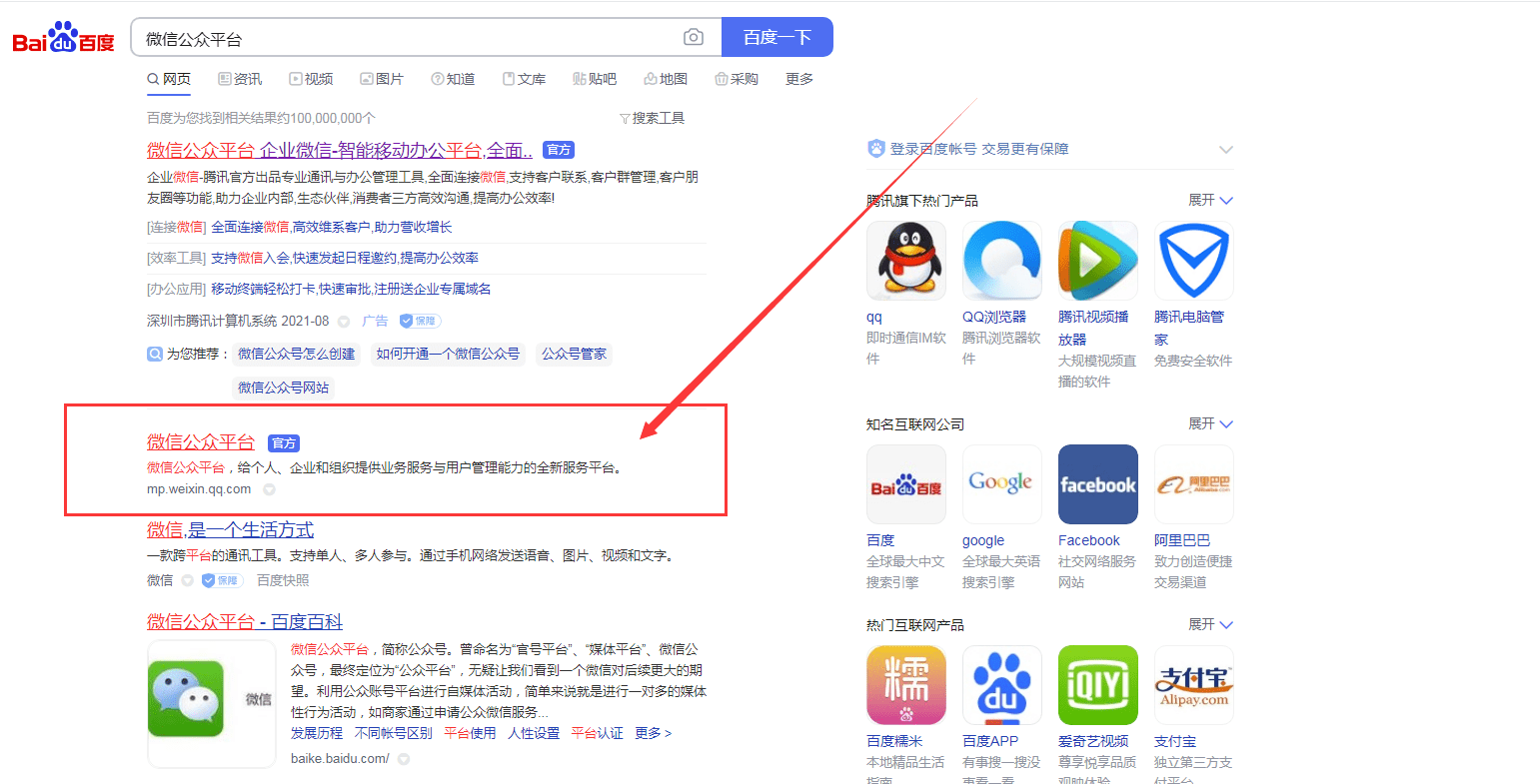The height and width of the screenshot is (784, 1540).
Task: Open 支持微信入会,快速发起日程邀约 ad sublink
Action: [x=345, y=258]
